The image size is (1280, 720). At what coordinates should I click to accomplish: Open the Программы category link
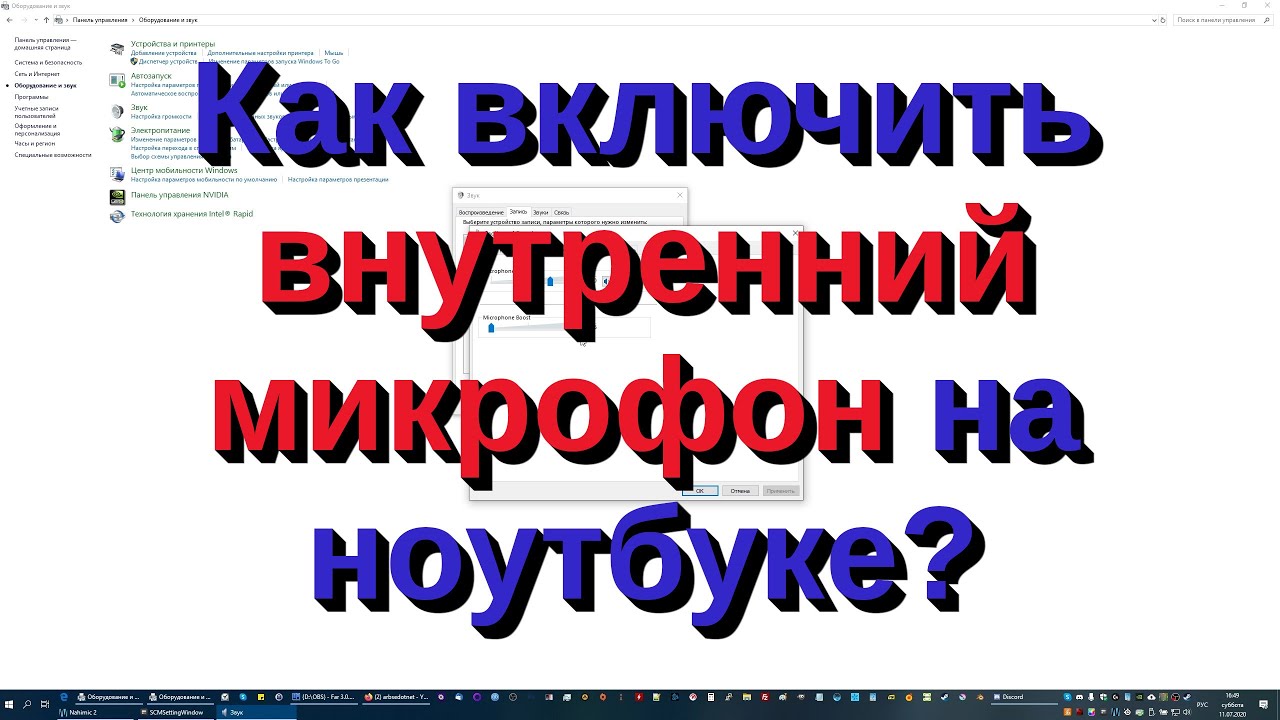[x=31, y=97]
